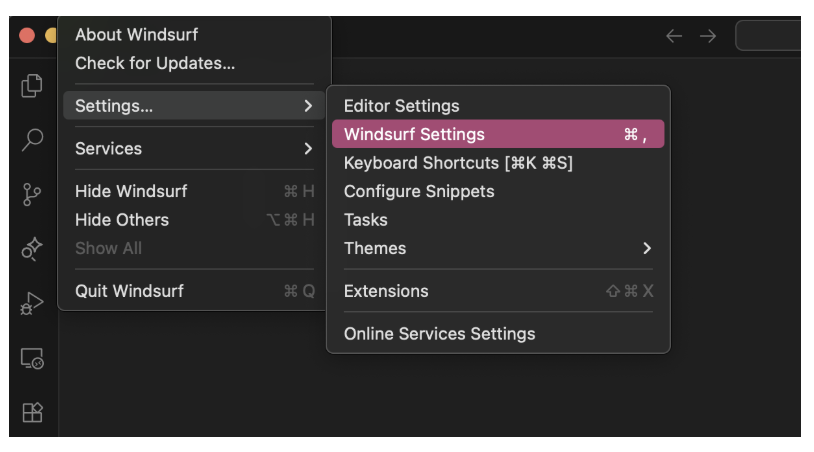Open the Extensions icon in activity bar
Screen dimensions: 814x452
pyautogui.click(x=32, y=412)
